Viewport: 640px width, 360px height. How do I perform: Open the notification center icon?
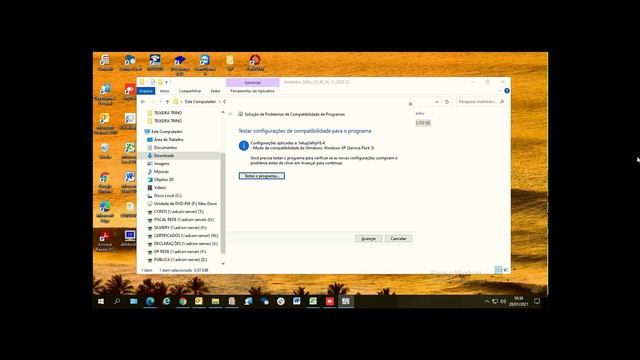click(x=537, y=301)
